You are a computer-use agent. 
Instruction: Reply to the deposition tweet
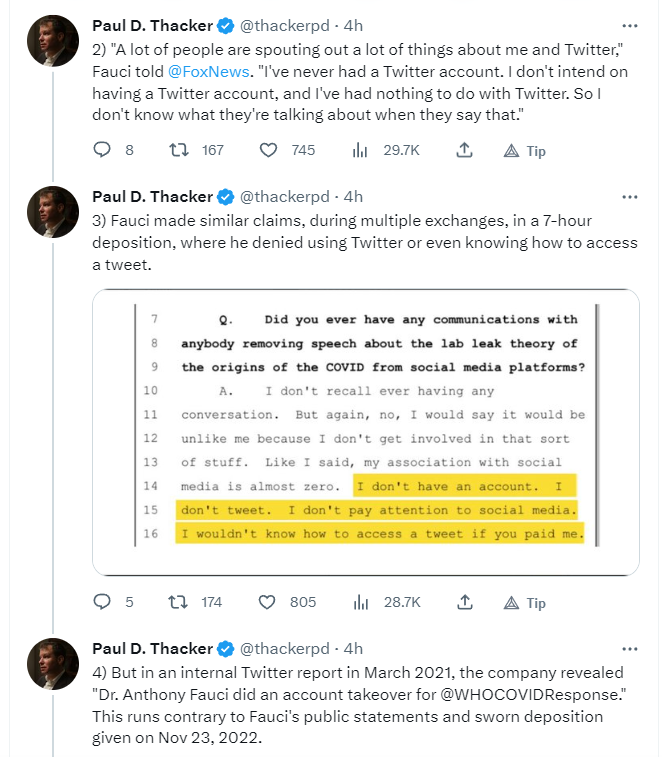[x=101, y=602]
